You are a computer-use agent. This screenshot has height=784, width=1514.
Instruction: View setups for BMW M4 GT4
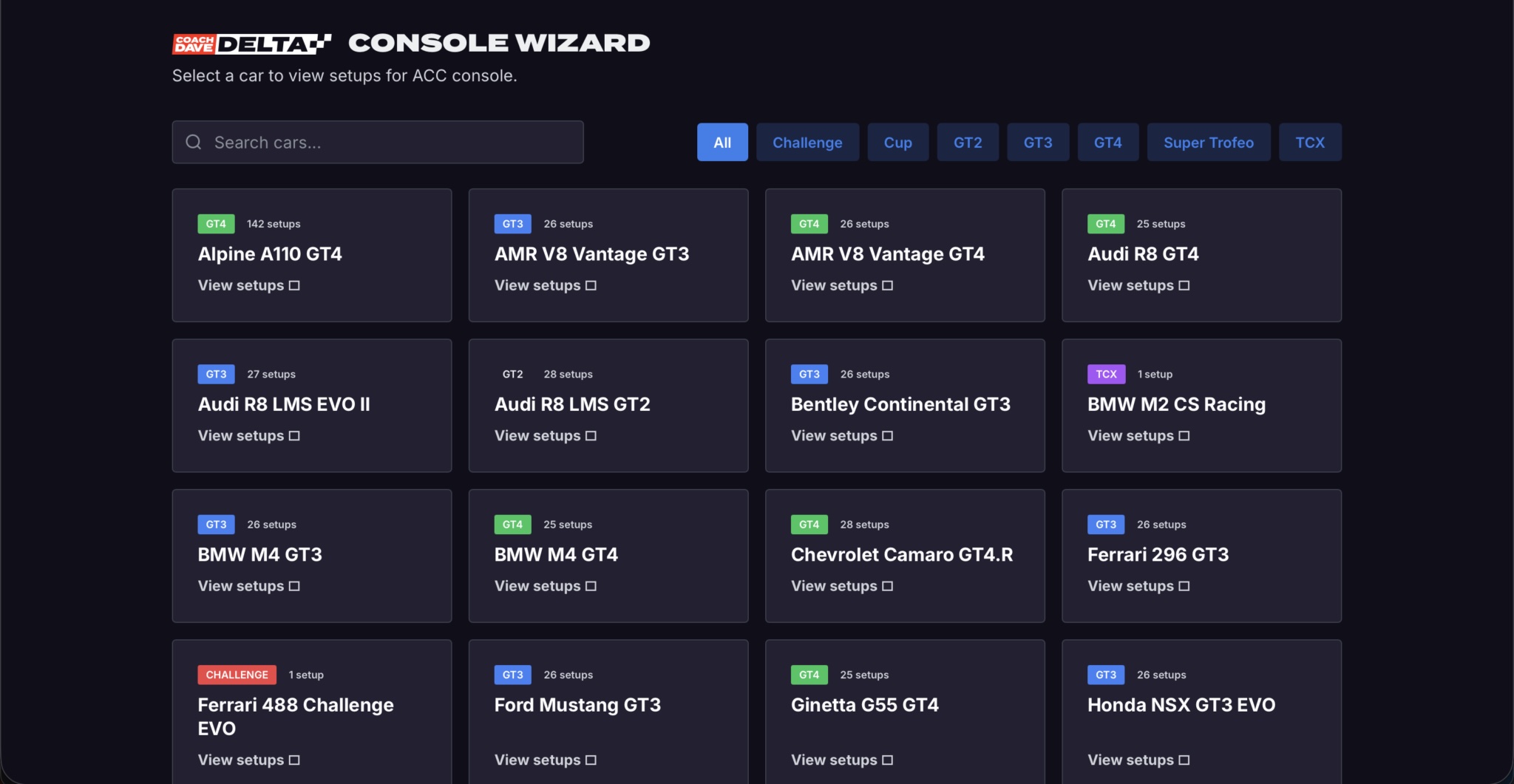tap(545, 585)
